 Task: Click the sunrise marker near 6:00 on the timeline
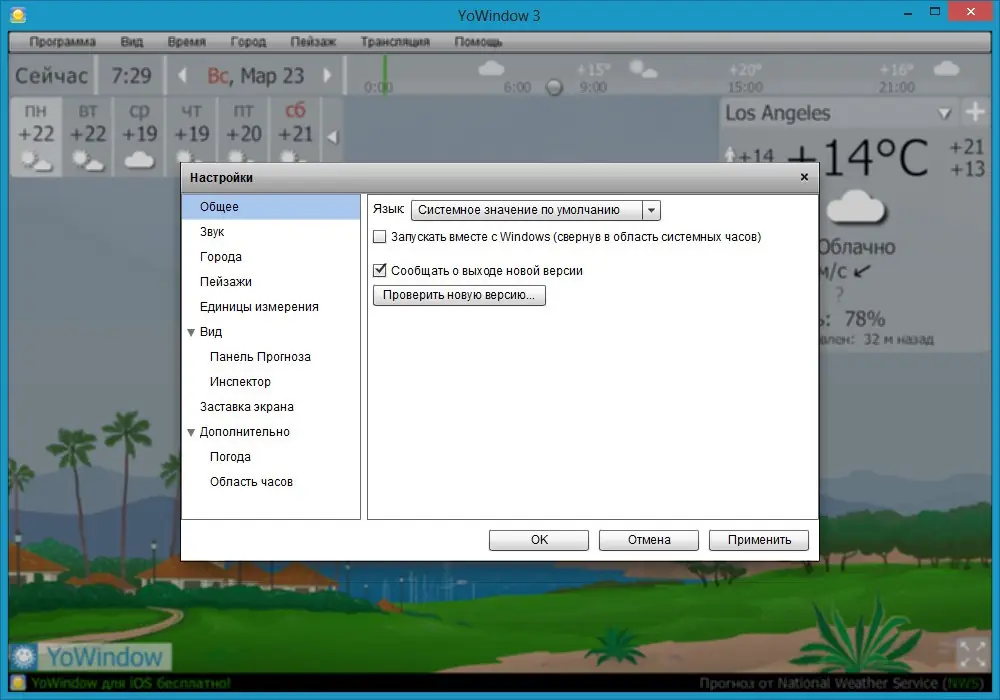pyautogui.click(x=554, y=87)
